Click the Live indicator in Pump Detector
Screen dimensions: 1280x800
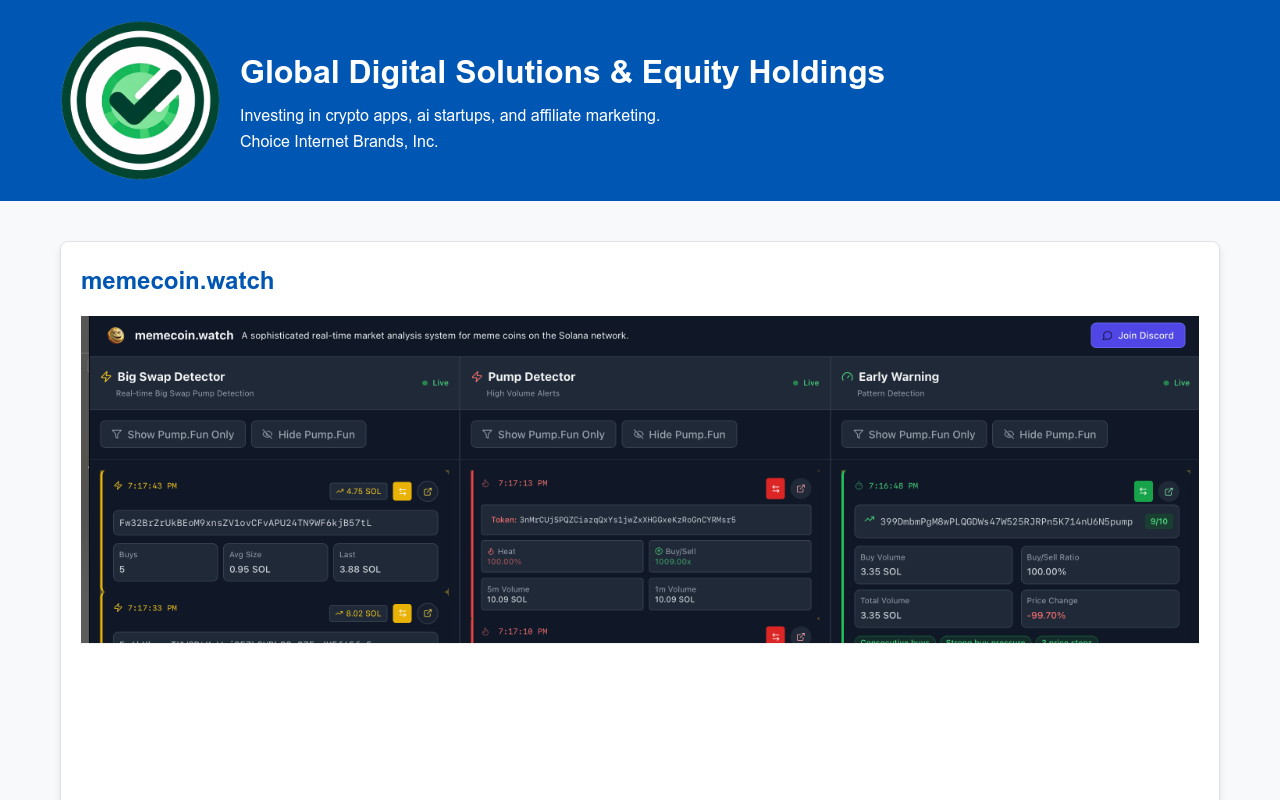tap(806, 383)
